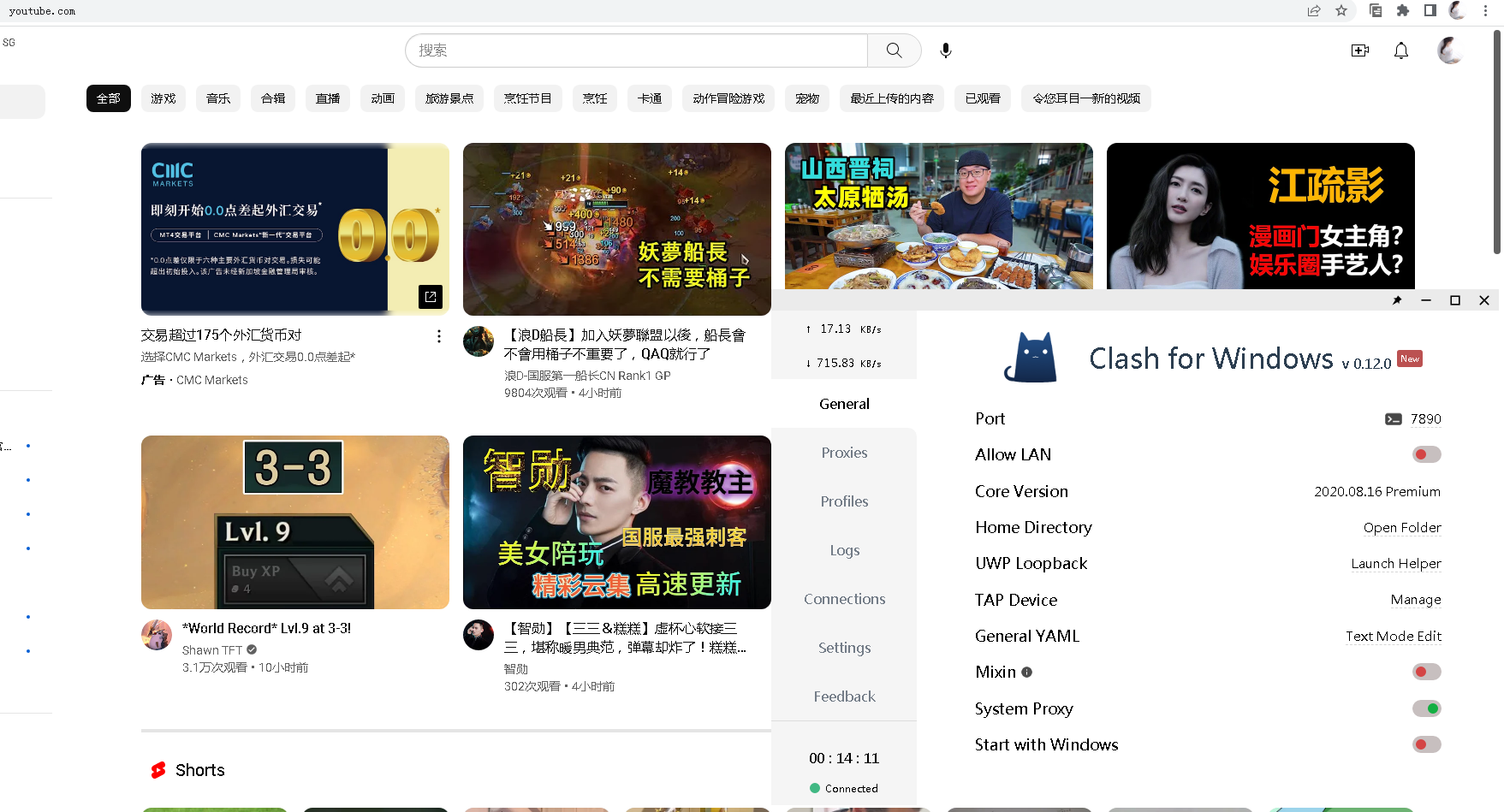Click Launch Helper for UWP Loopback
The image size is (1504, 812).
1396,564
